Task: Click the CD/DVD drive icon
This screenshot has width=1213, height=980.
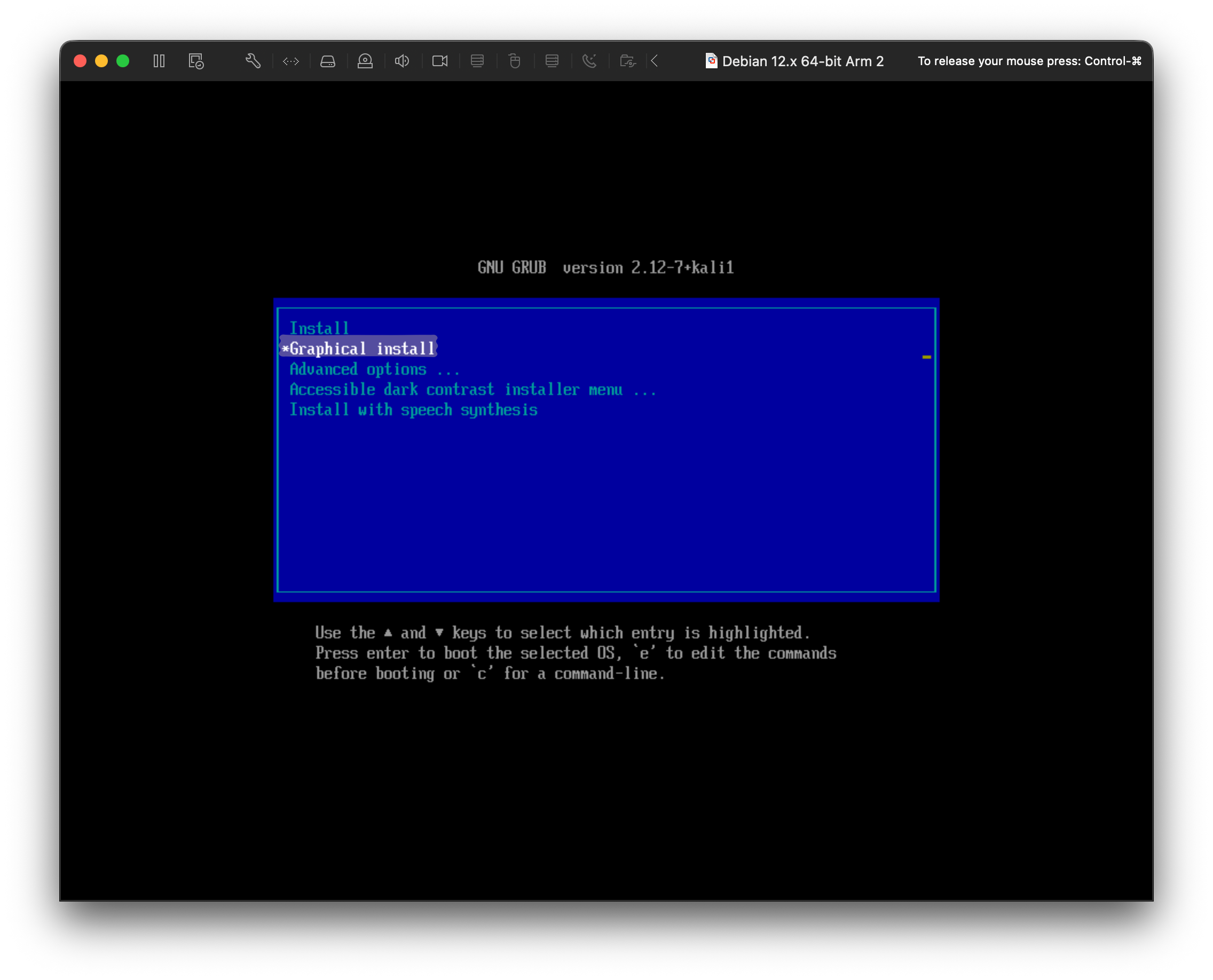Action: [365, 61]
